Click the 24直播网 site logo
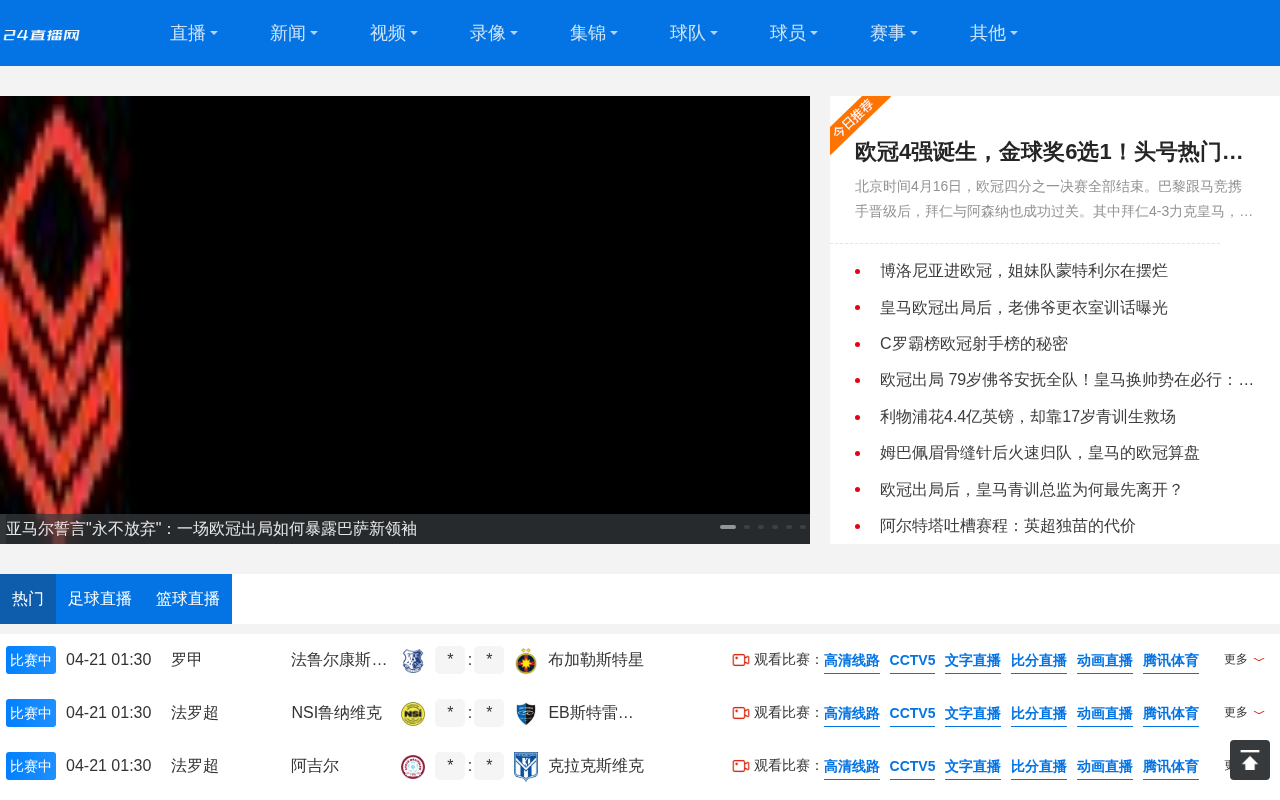Screen dimensions: 1280x800 click(41, 35)
